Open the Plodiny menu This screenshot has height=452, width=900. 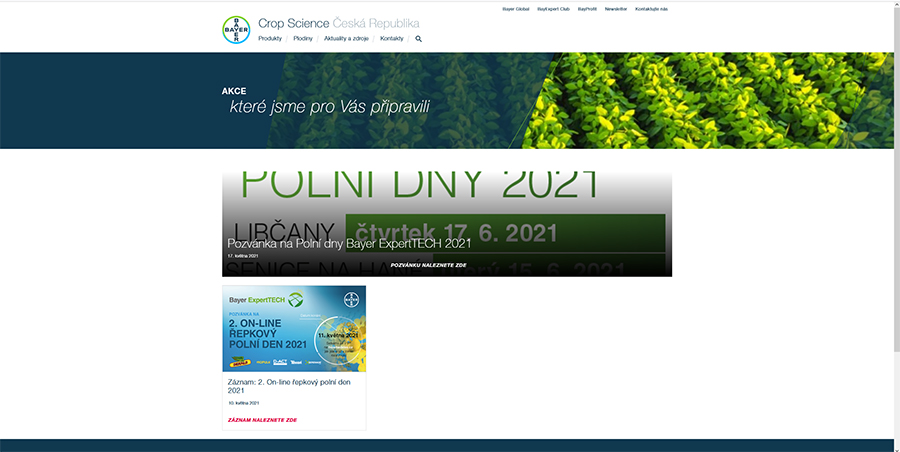point(303,39)
